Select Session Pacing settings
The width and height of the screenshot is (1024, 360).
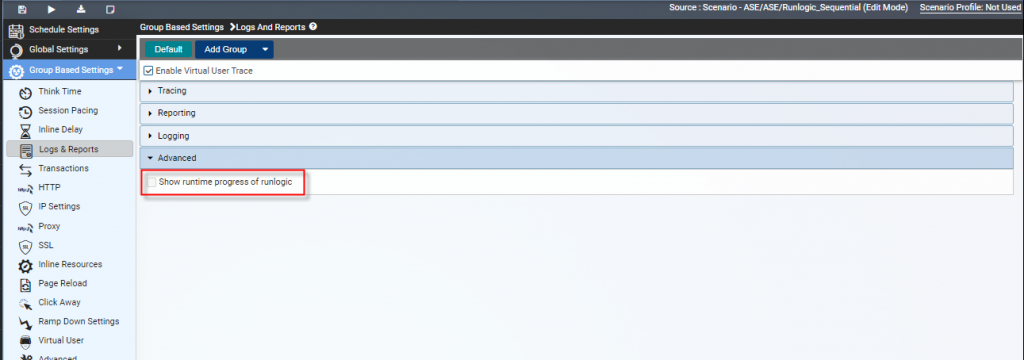coord(68,110)
